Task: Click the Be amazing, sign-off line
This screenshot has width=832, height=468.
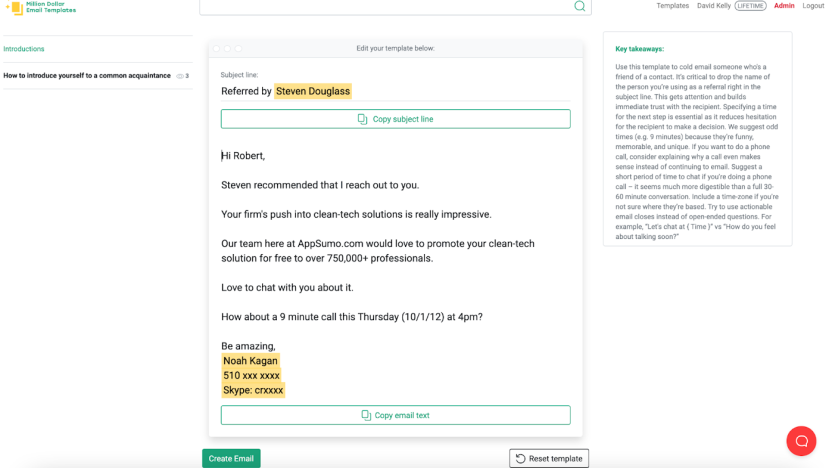Action: point(248,346)
